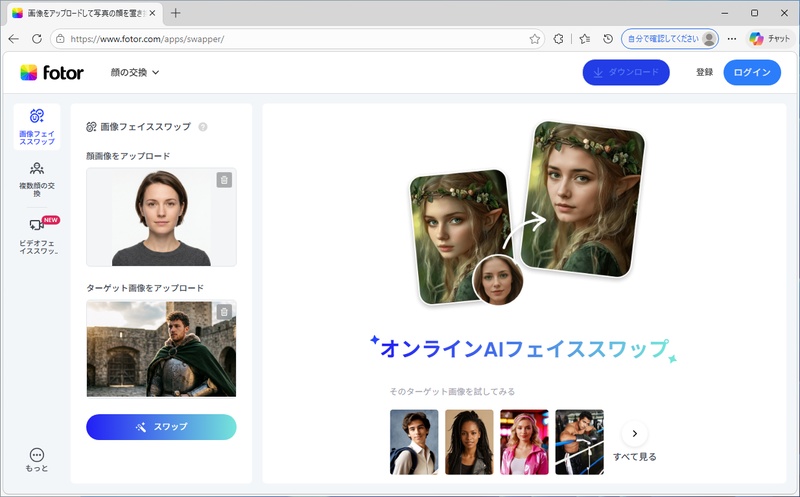Choose the young man with backpack sample
The width and height of the screenshot is (800, 497).
414,442
